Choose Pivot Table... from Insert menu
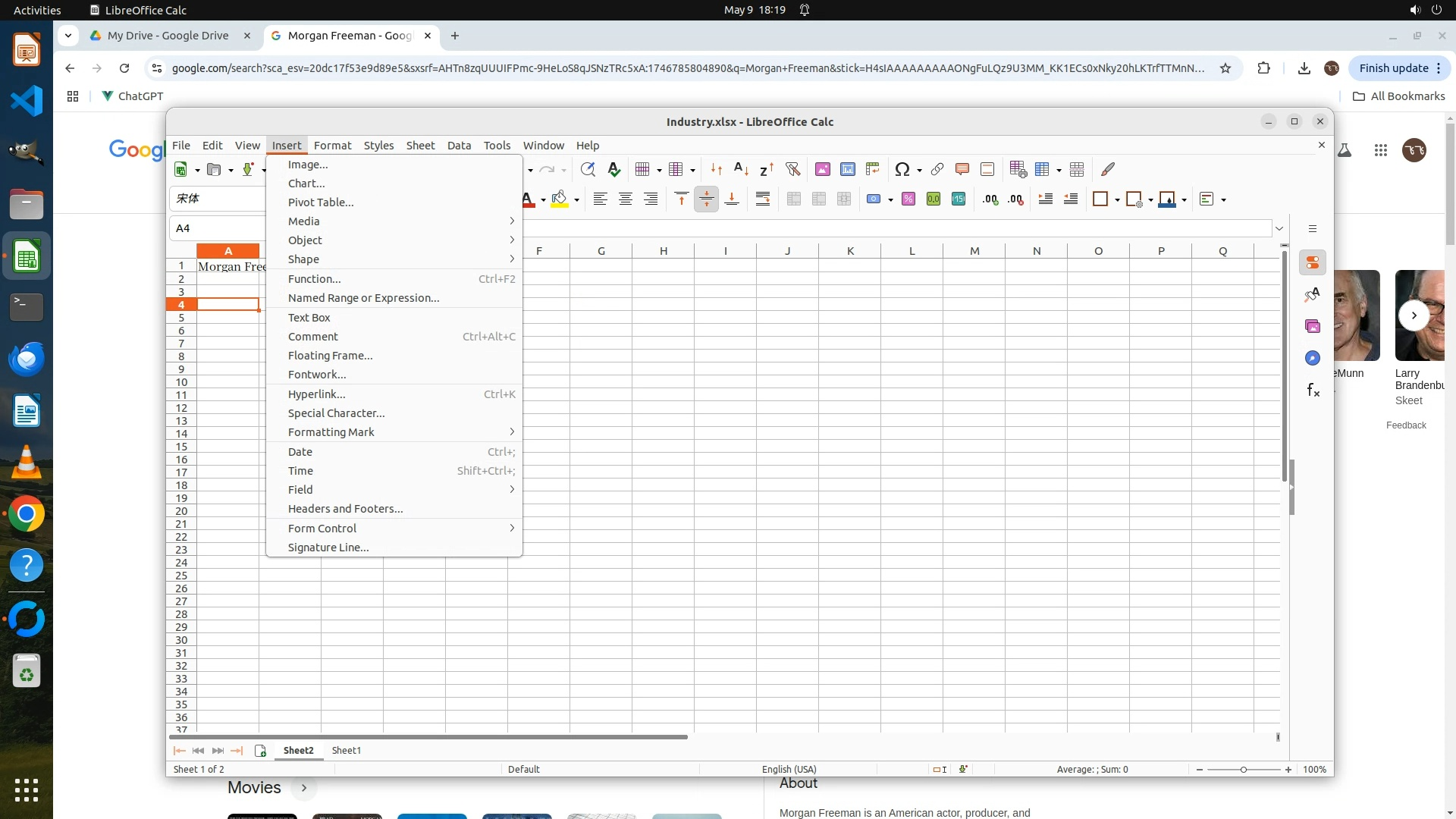Screen dimensions: 1456x819 pos(321,202)
